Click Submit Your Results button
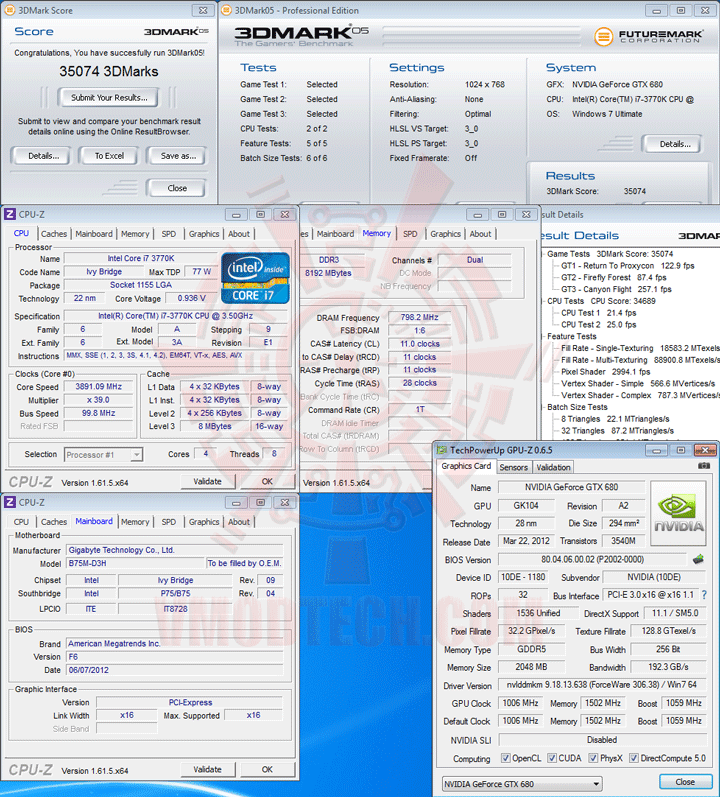Screen dimensions: 720x797 point(109,98)
